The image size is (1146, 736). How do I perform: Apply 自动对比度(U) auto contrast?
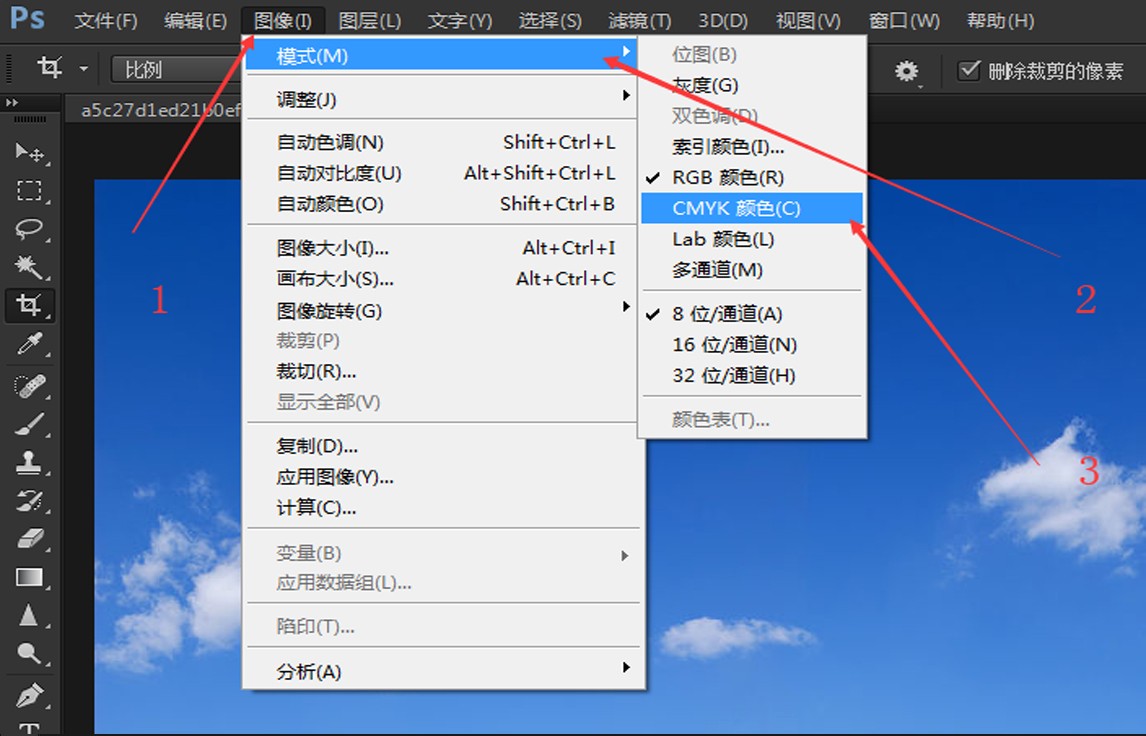tap(442, 173)
